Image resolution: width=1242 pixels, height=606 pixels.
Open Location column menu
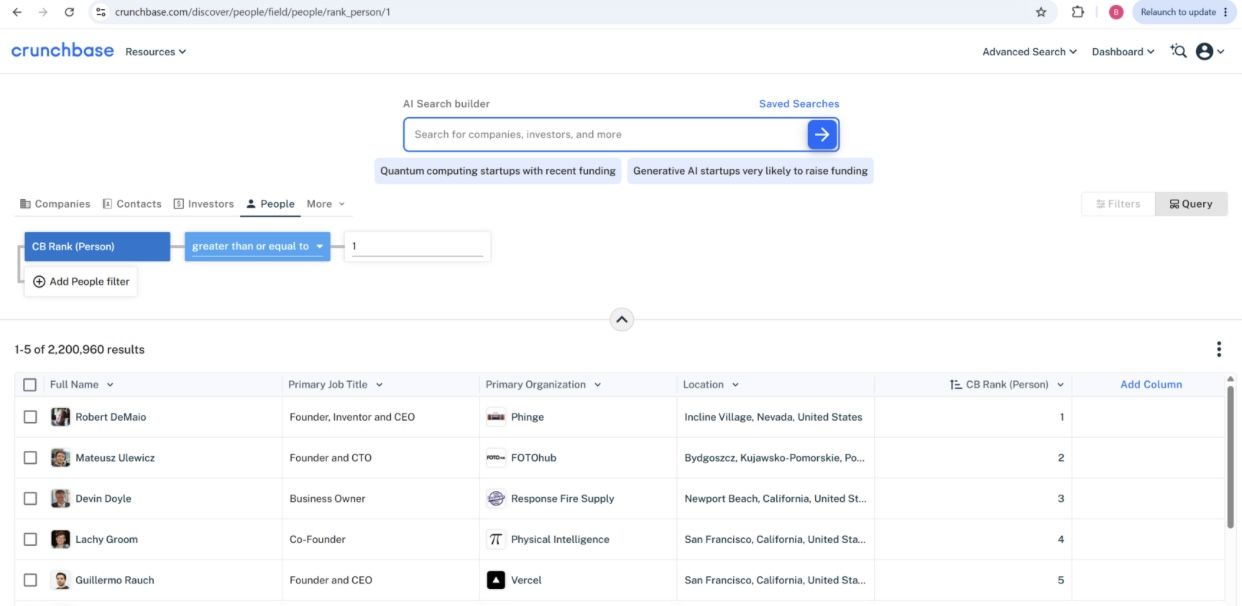[x=735, y=385]
